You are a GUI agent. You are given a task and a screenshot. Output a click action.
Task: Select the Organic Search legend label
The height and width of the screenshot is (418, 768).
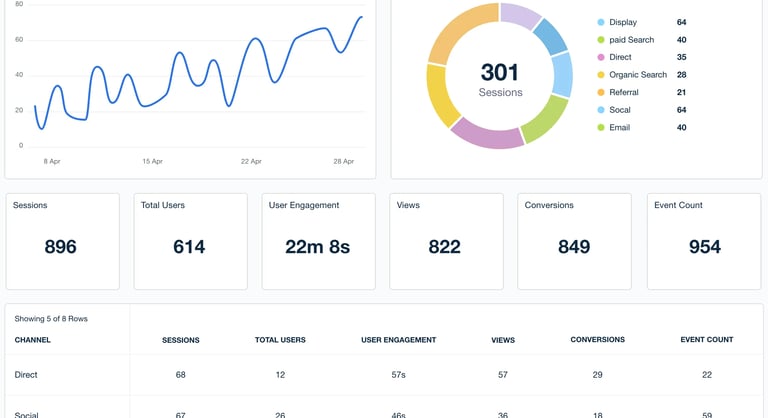pyautogui.click(x=638, y=74)
